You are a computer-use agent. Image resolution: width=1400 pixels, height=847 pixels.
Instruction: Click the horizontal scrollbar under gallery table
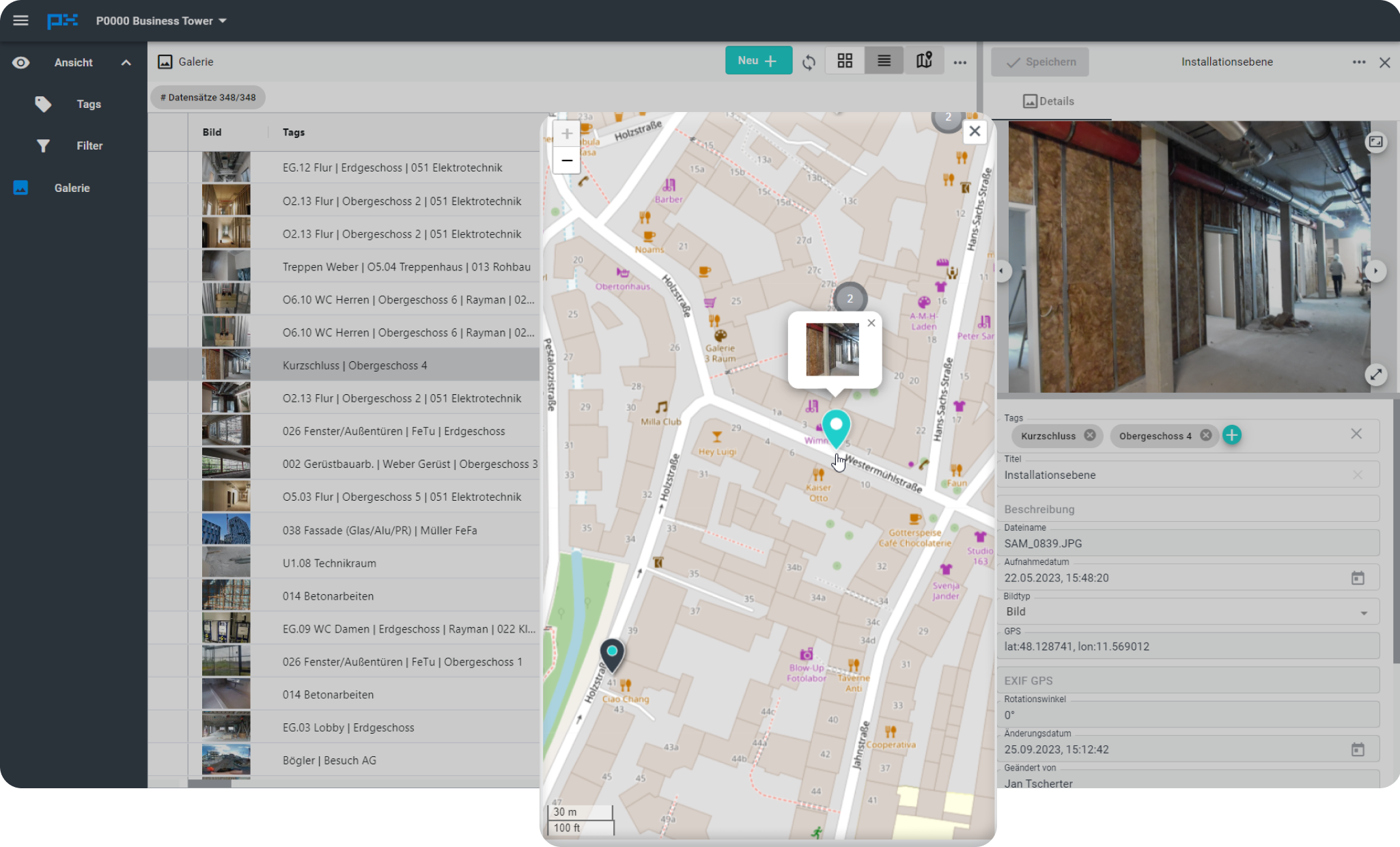tap(210, 783)
